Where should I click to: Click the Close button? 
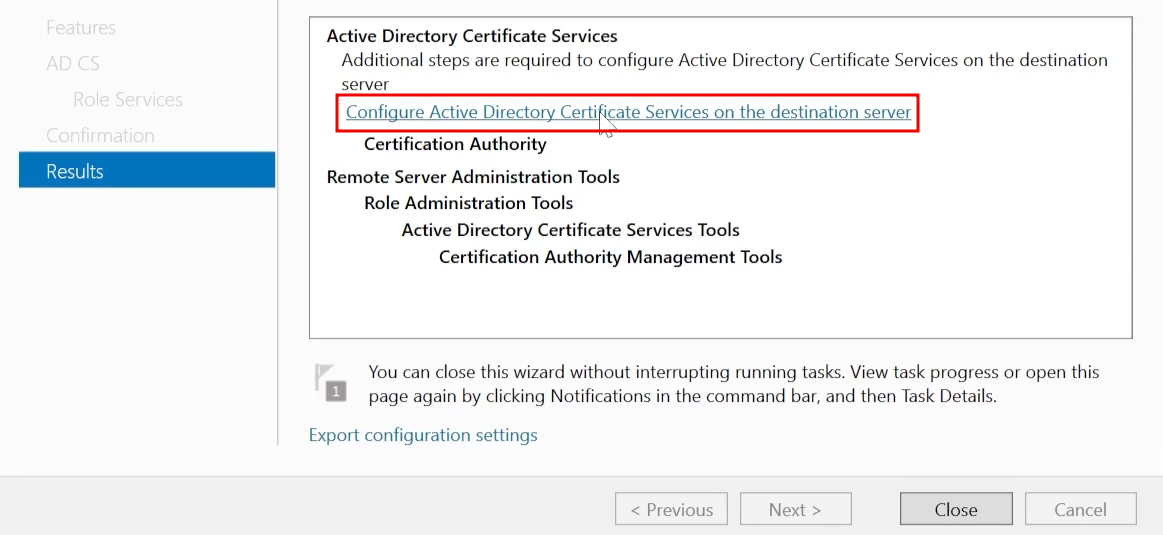coord(956,510)
